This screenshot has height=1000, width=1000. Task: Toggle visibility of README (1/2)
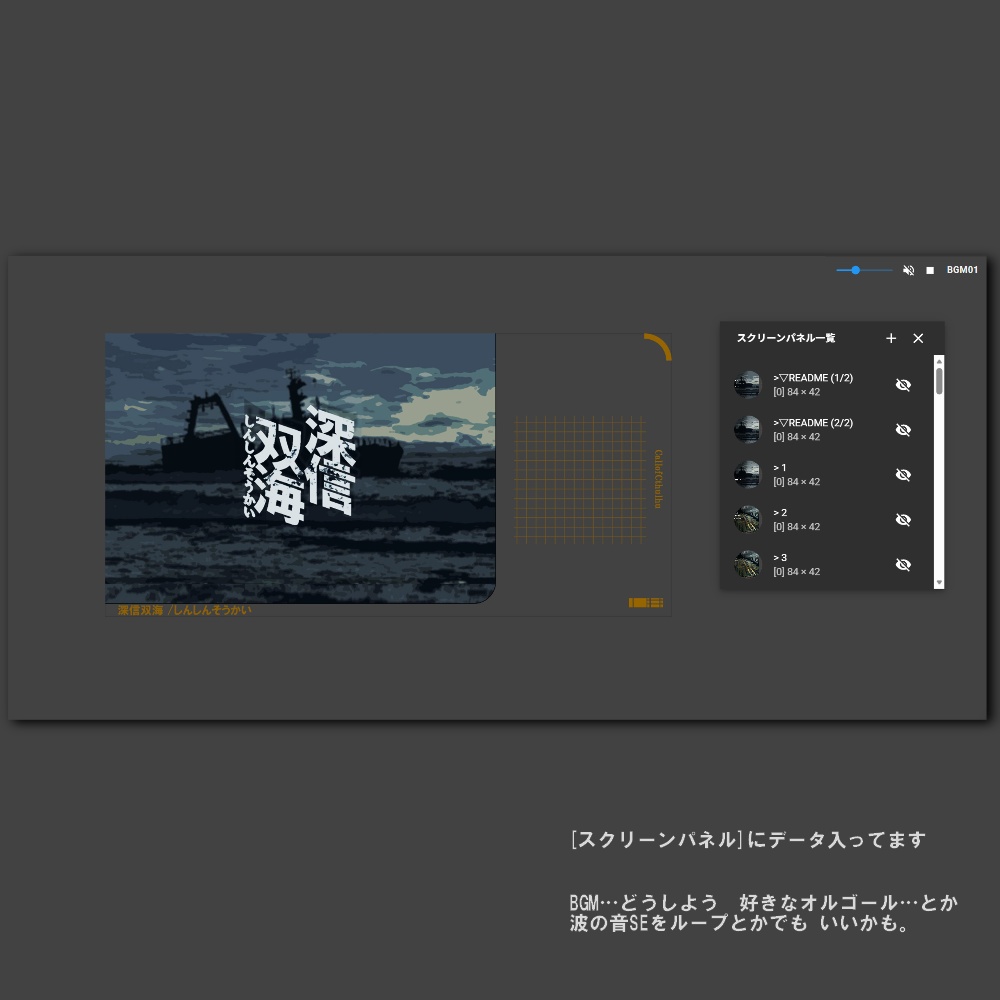coord(903,384)
